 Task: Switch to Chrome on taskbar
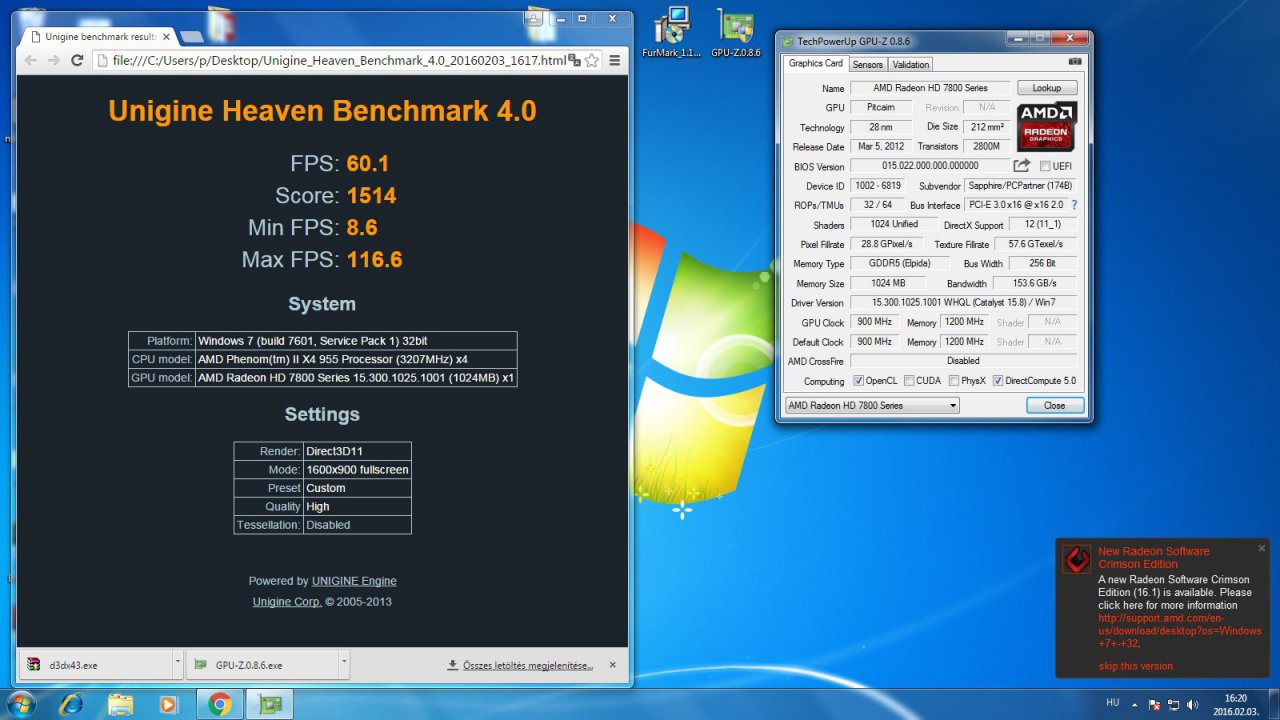[220, 704]
